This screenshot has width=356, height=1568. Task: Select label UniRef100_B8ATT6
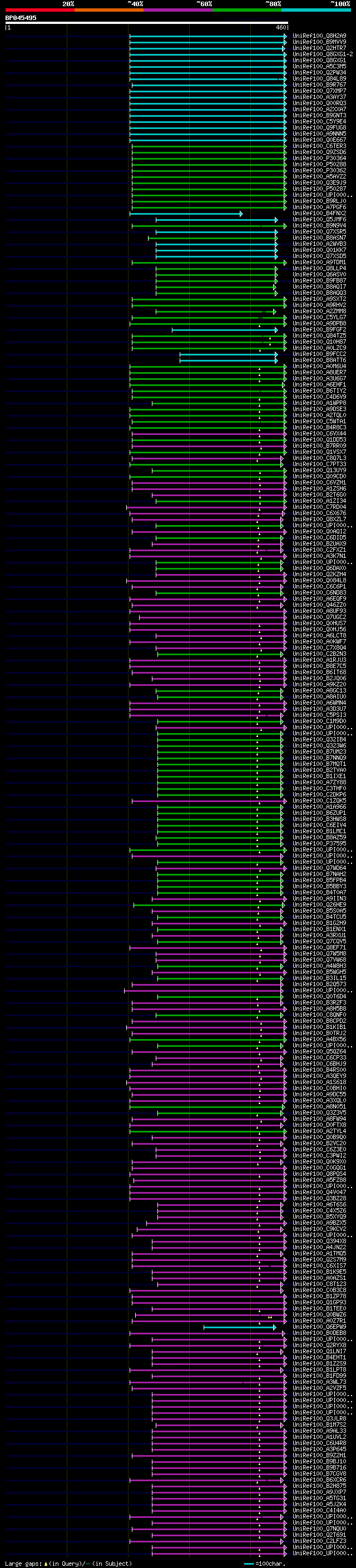click(x=319, y=360)
